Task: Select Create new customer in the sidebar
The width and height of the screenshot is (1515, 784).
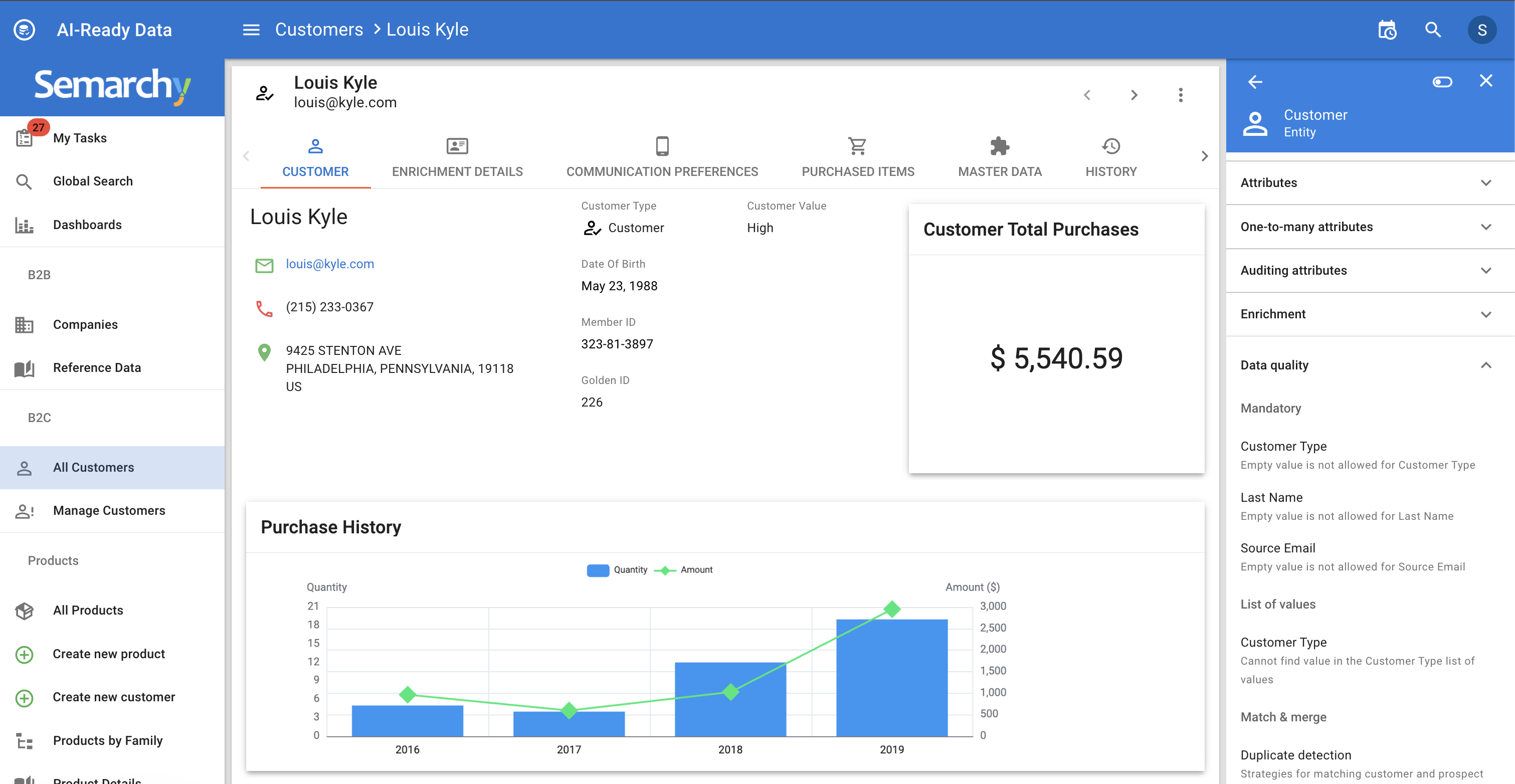Action: (x=113, y=697)
